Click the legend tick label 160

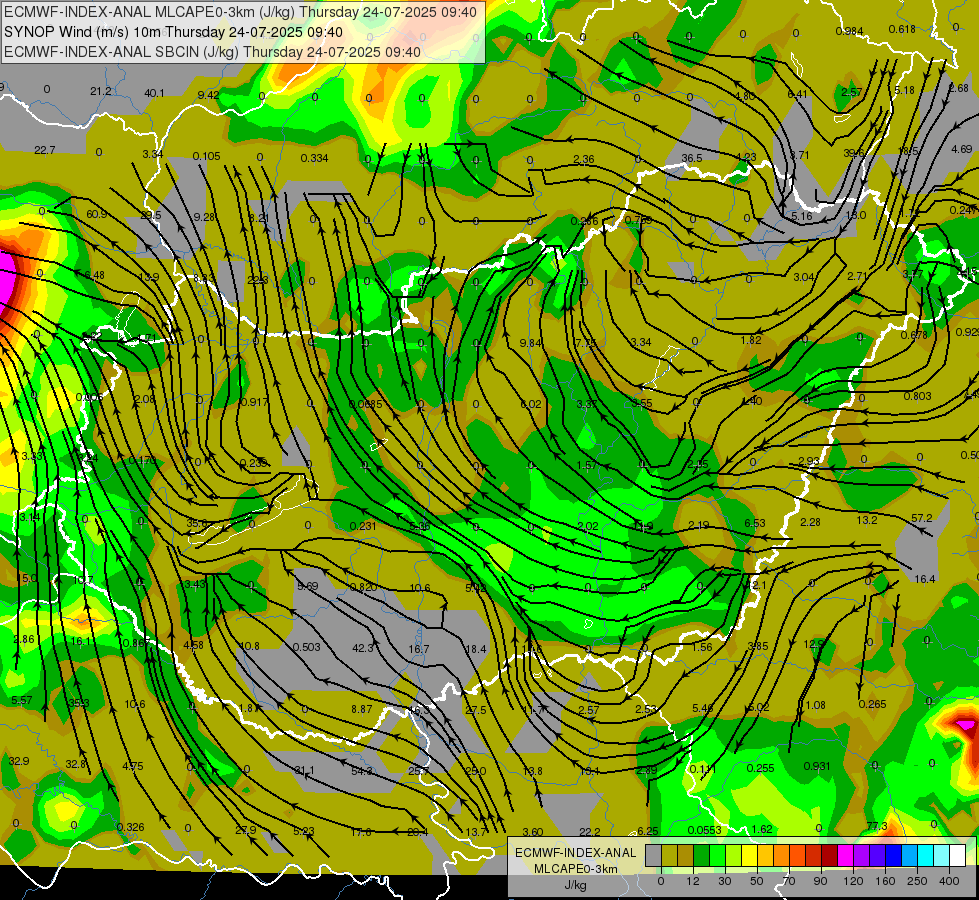click(885, 881)
